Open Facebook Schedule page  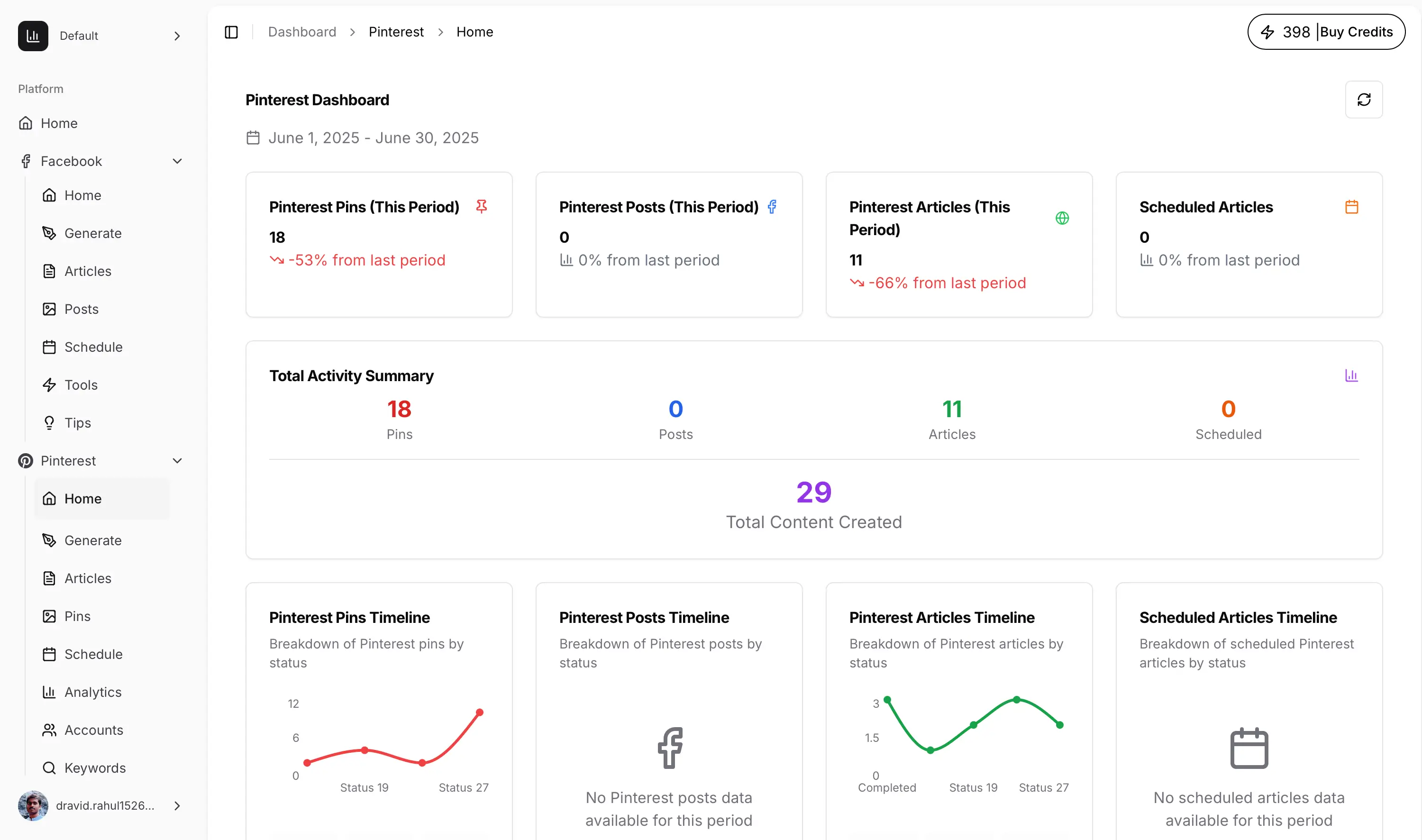pyautogui.click(x=102, y=347)
